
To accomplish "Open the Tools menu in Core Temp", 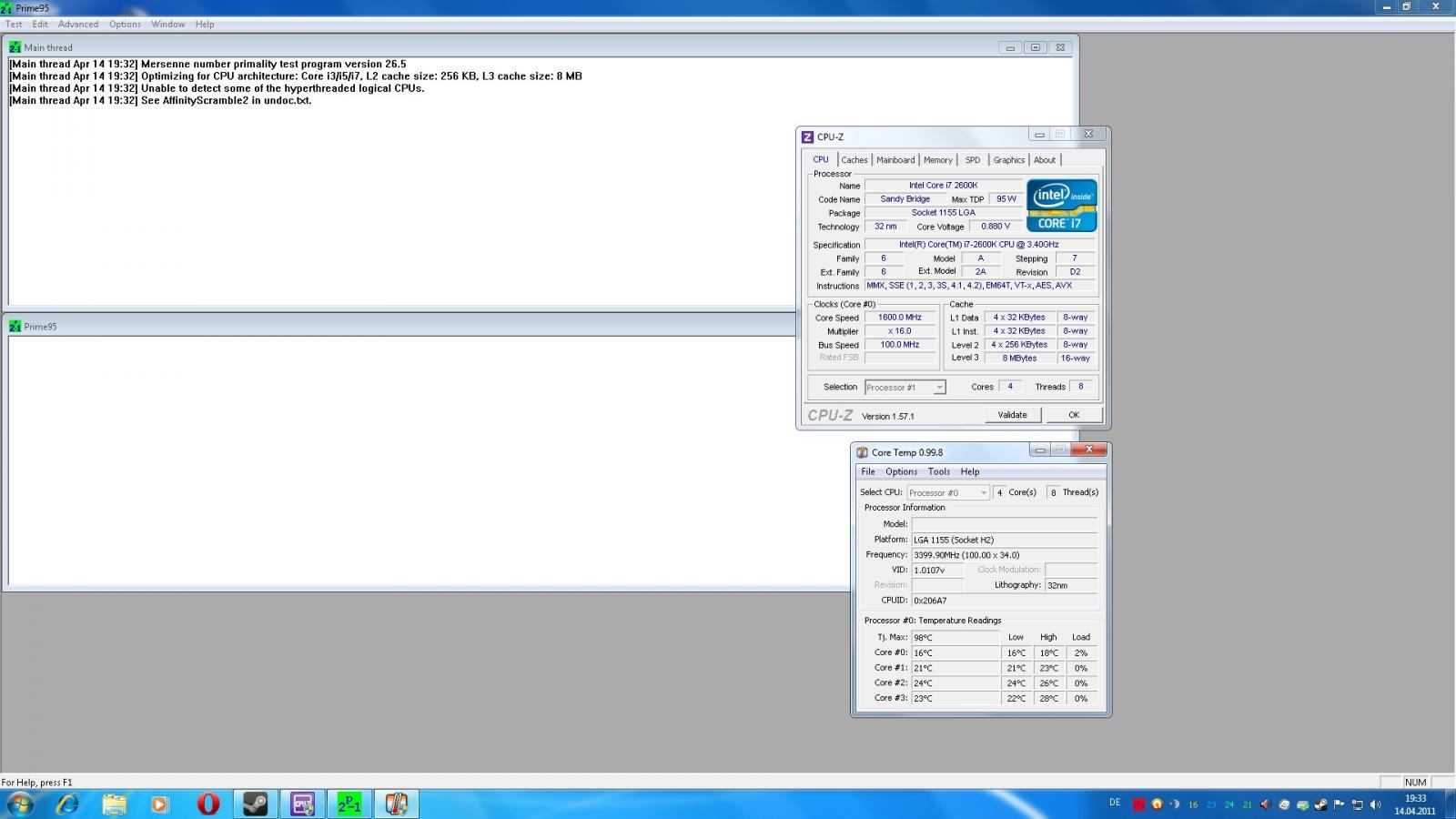I will [x=939, y=471].
